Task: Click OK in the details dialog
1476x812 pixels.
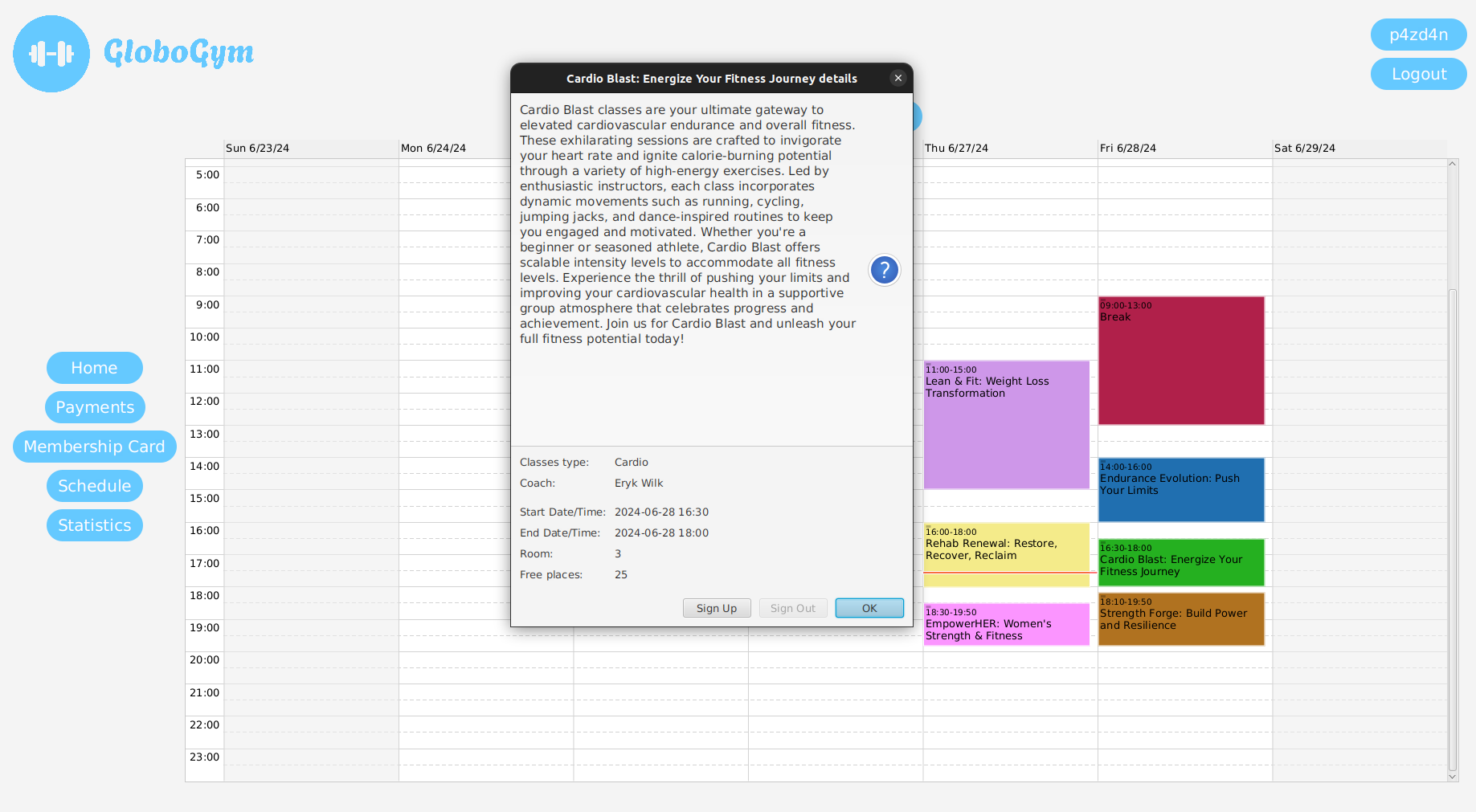Action: (869, 608)
